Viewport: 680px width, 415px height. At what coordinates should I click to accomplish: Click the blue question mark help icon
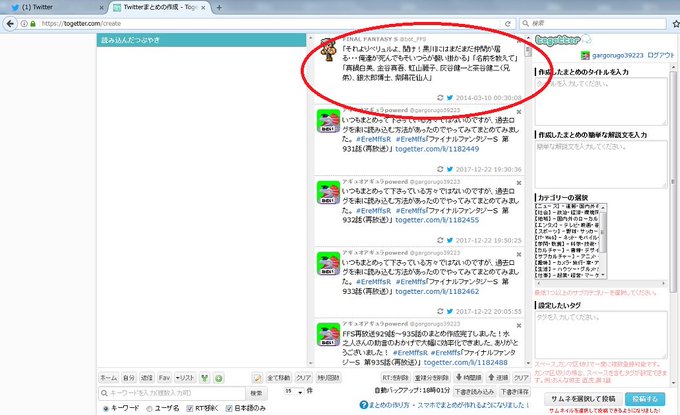pos(364,405)
